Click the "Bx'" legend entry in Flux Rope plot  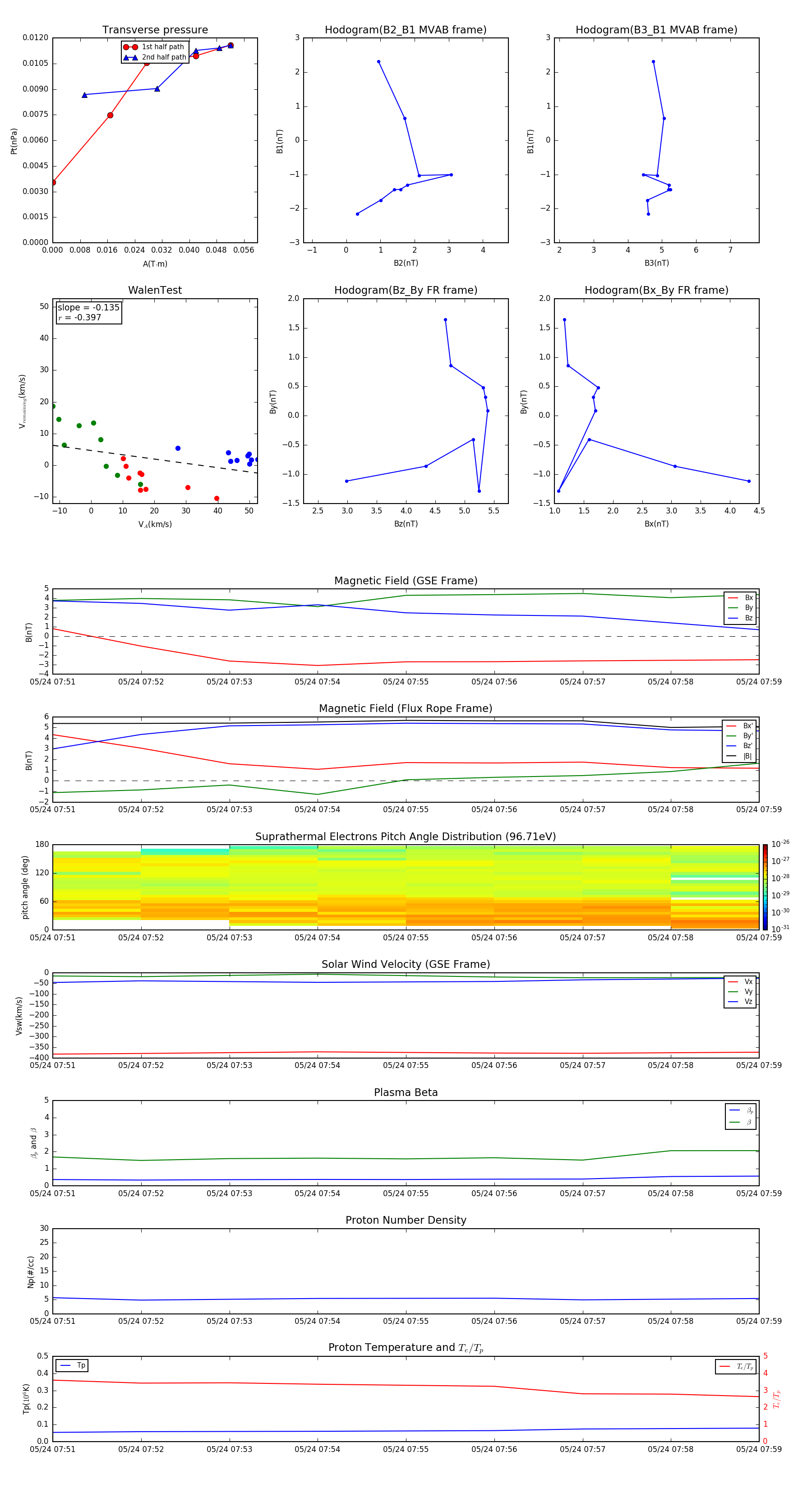[740, 726]
